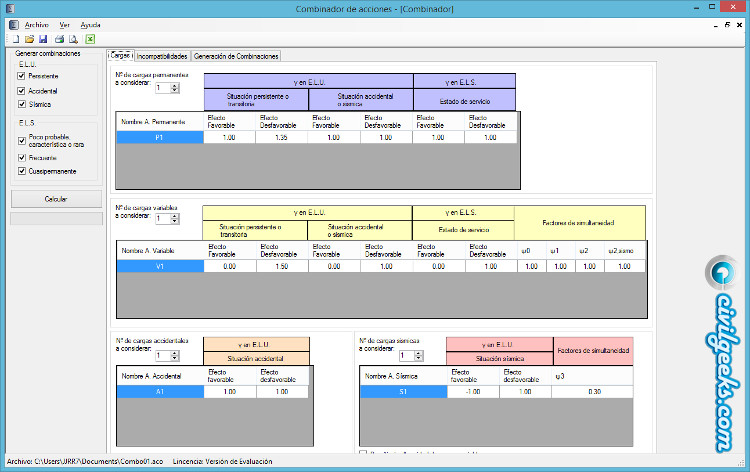
Task: Click the Open folder toolbar icon
Action: 29,39
